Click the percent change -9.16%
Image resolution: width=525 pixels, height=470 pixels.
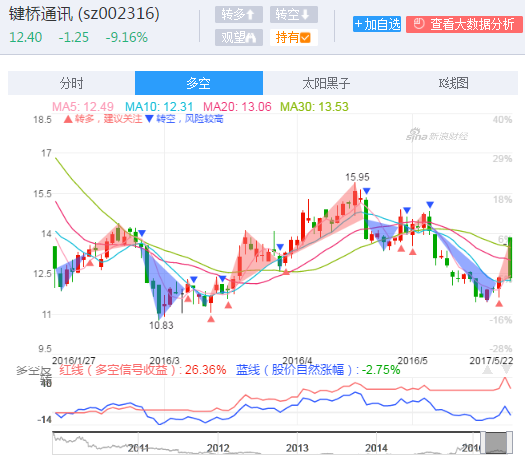pos(127,37)
